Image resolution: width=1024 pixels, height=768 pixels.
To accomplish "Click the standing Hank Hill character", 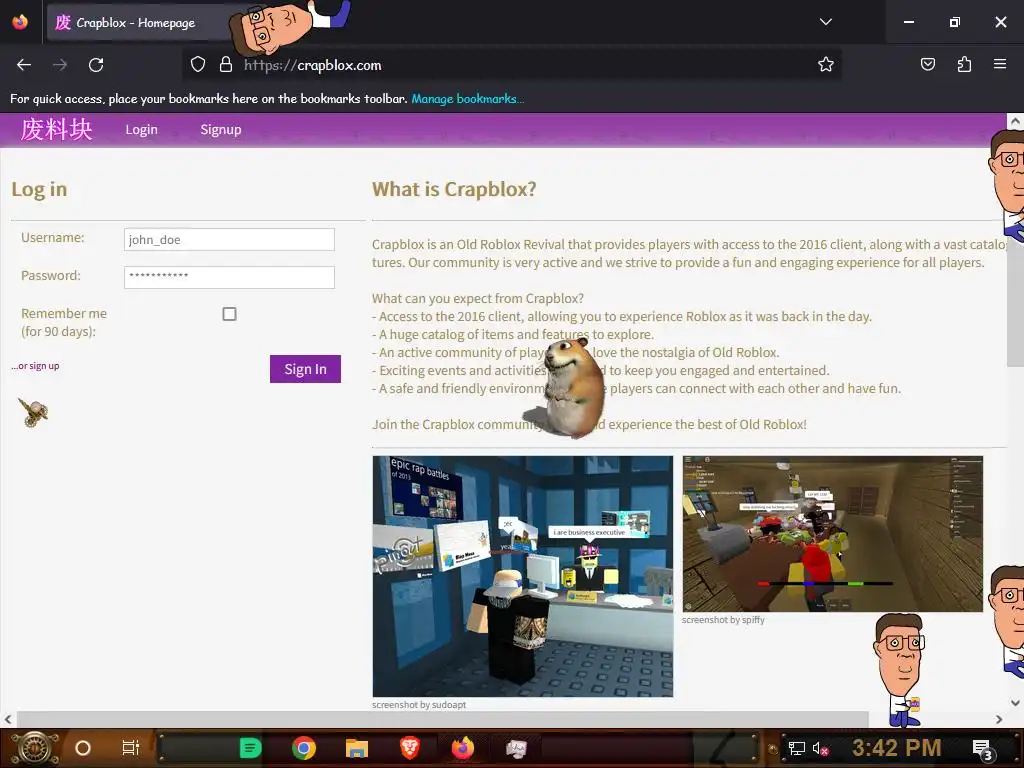I will point(901,669).
